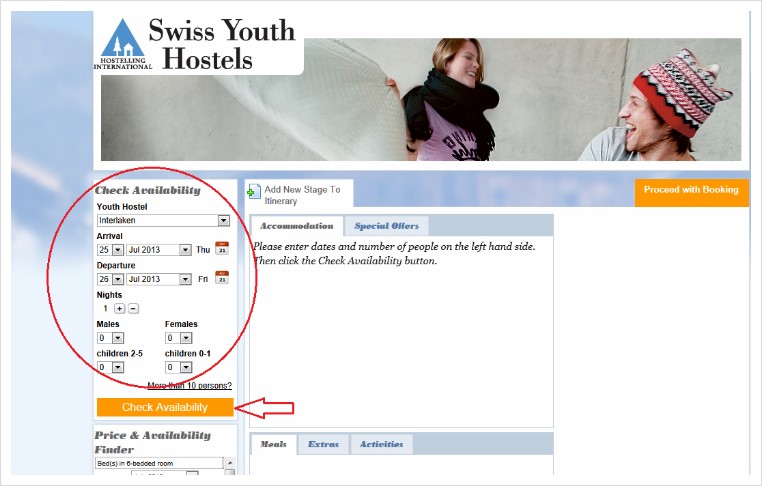Increase nights with the plus button
Image resolution: width=762 pixels, height=486 pixels.
(x=120, y=309)
